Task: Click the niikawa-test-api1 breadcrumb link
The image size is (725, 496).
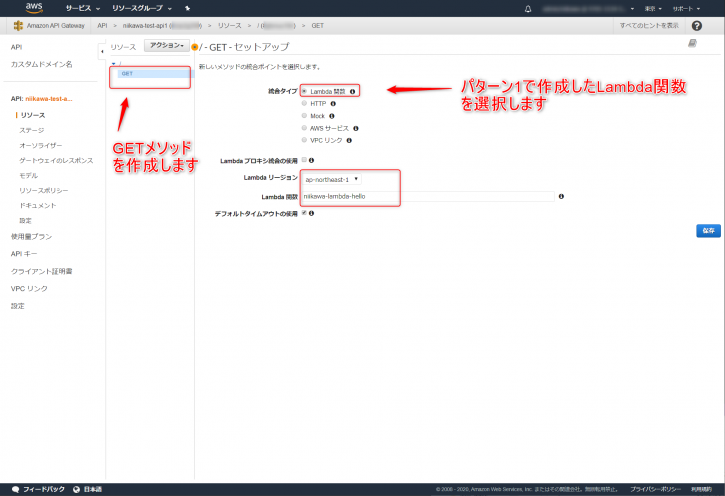Action: tap(162, 25)
